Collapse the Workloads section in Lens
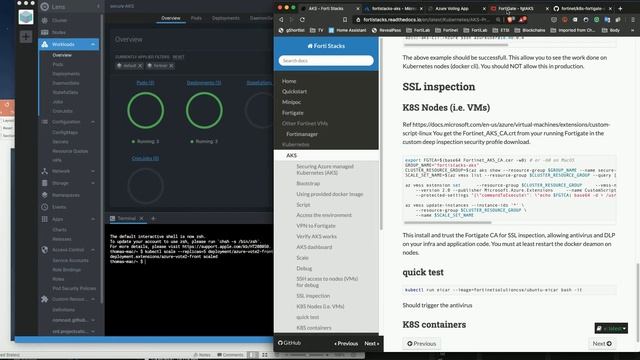 coord(93,44)
